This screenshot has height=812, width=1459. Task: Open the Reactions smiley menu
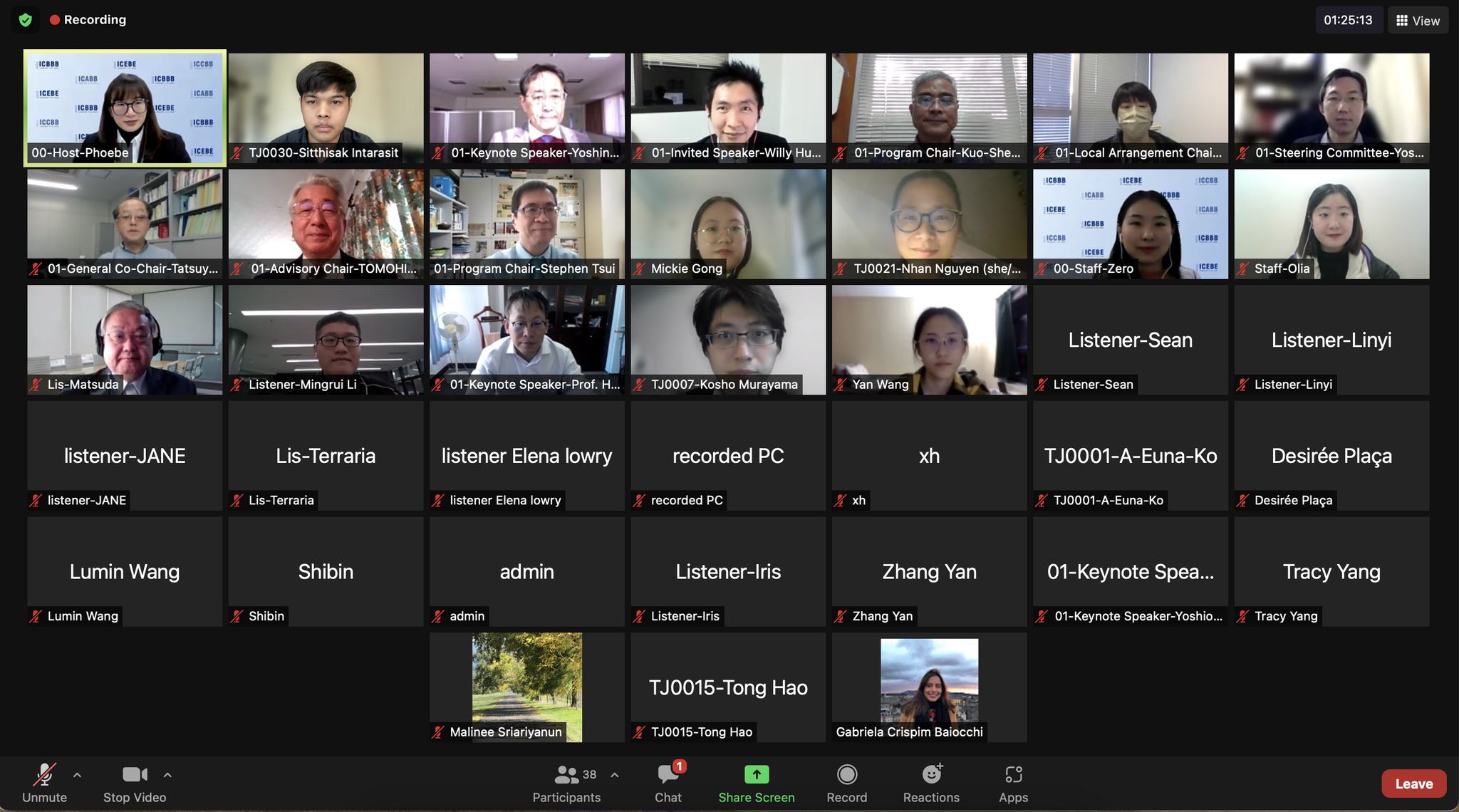click(x=931, y=774)
